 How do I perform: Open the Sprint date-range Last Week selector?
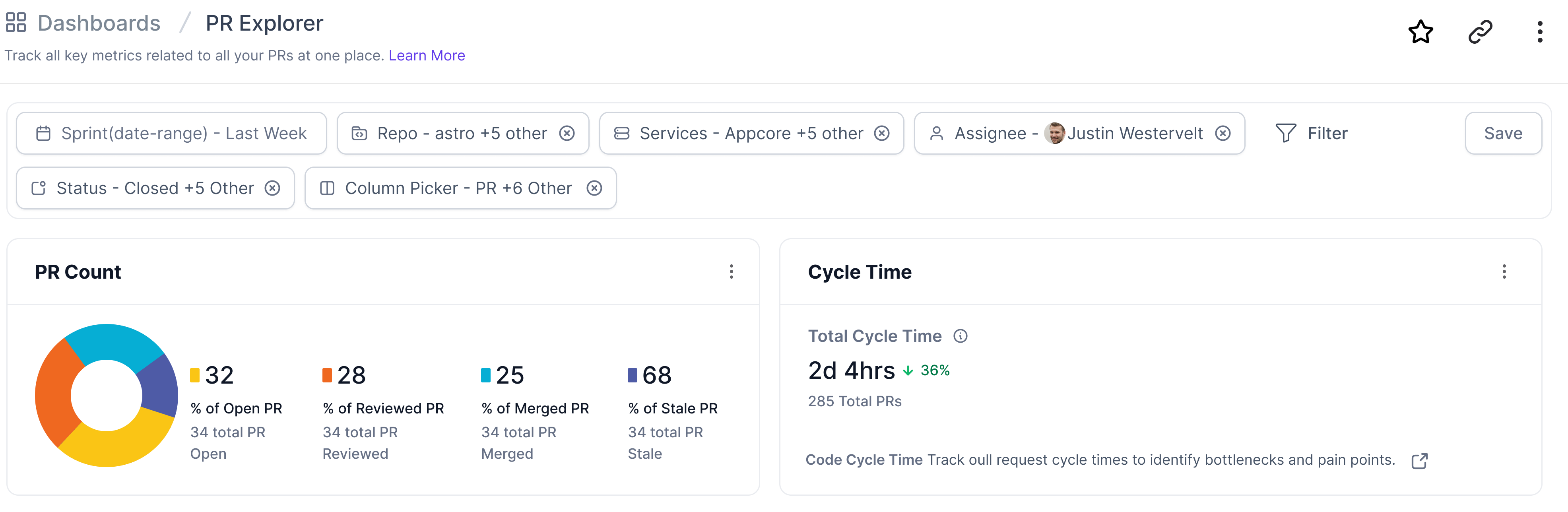pos(182,133)
